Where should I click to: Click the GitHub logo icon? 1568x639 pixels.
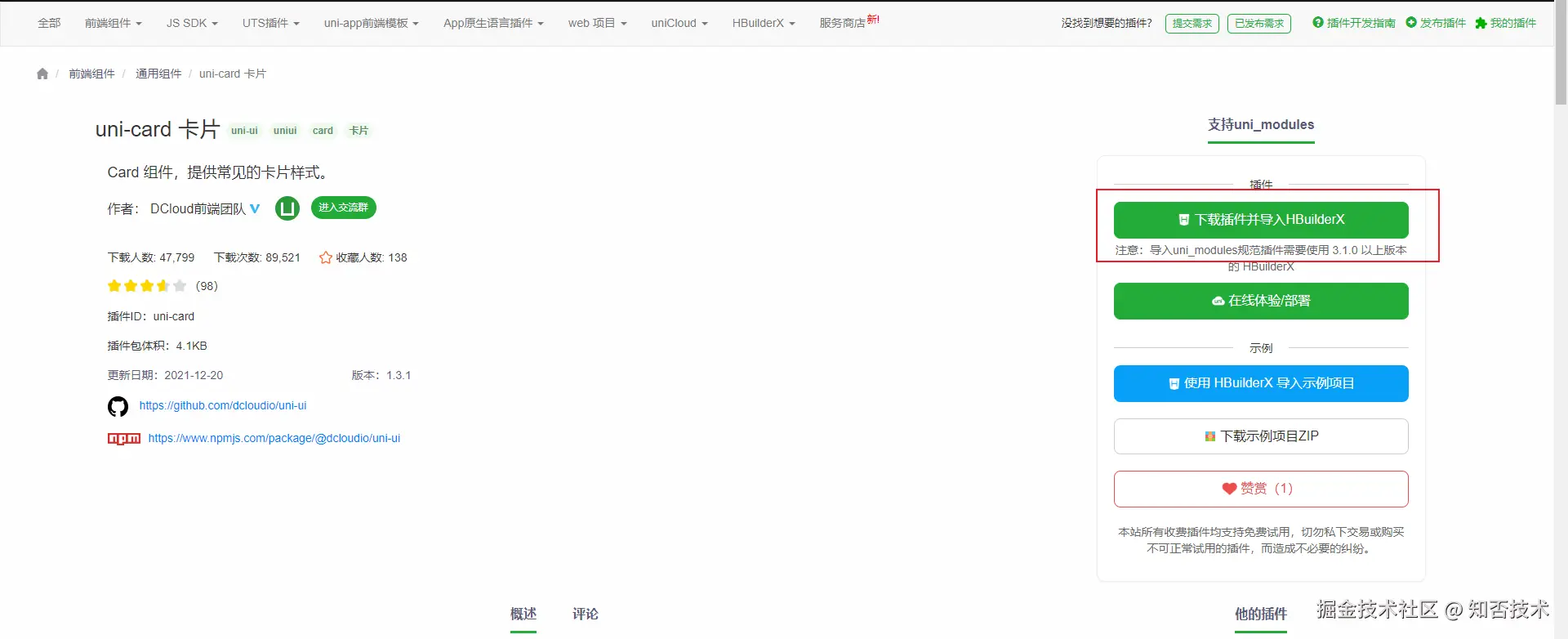pyautogui.click(x=118, y=406)
